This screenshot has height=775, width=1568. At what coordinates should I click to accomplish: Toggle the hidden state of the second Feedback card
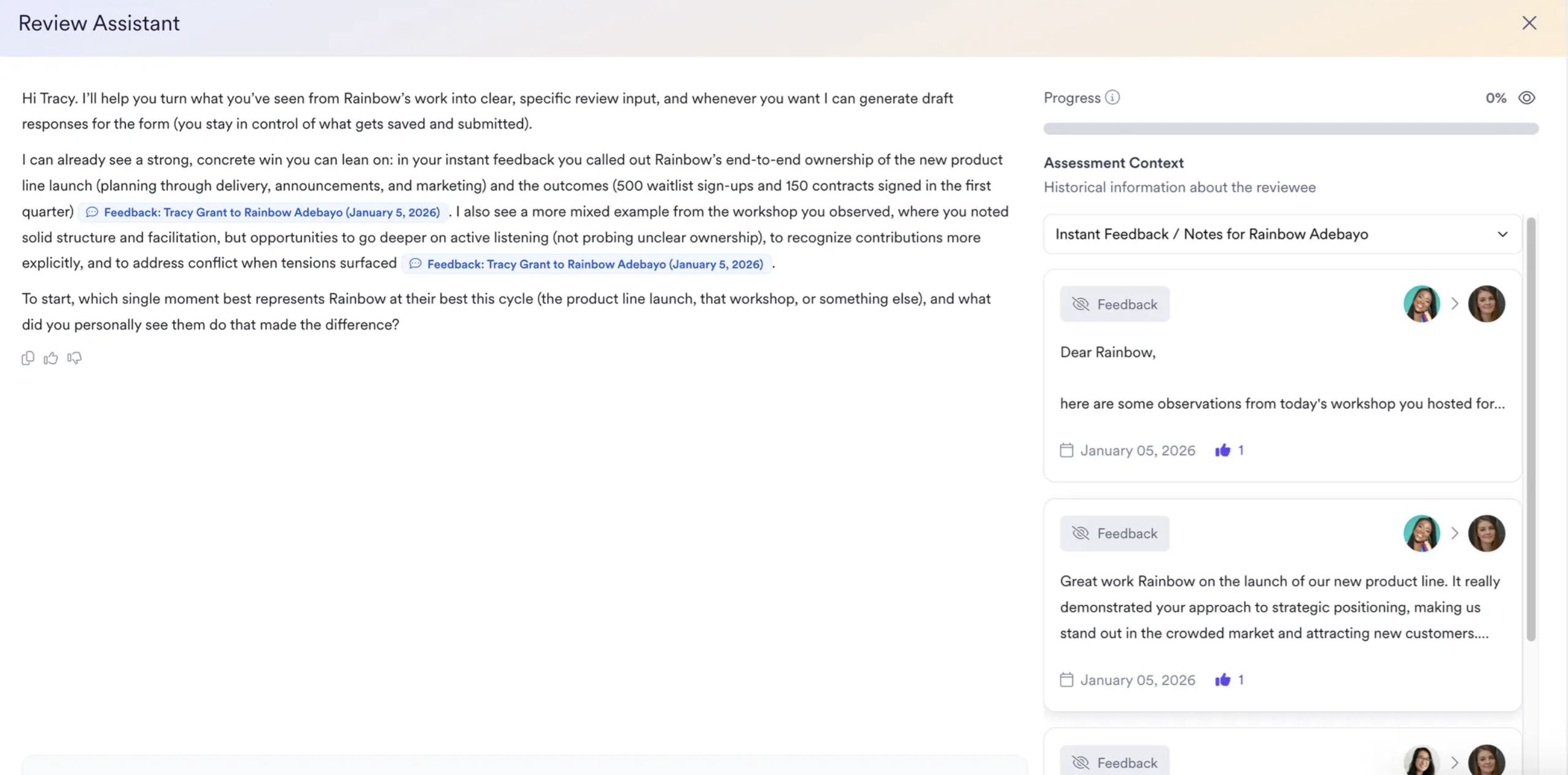(x=1081, y=533)
